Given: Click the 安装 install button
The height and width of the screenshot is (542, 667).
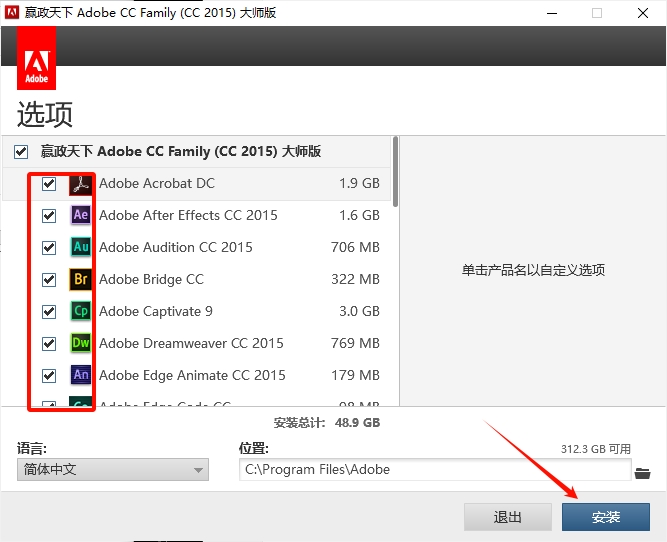Looking at the screenshot, I should click(x=606, y=517).
